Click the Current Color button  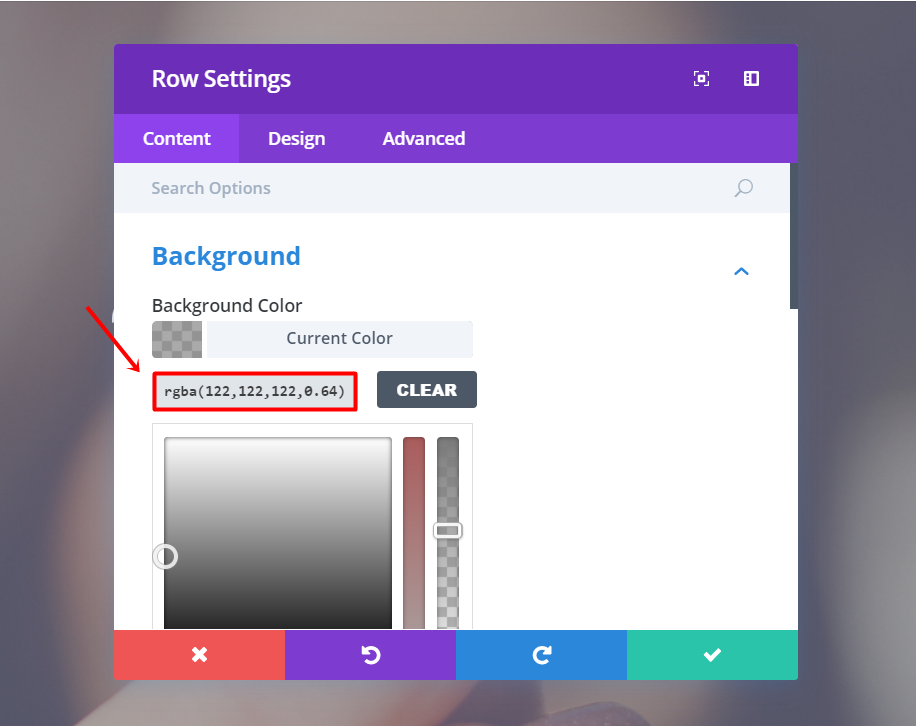339,339
